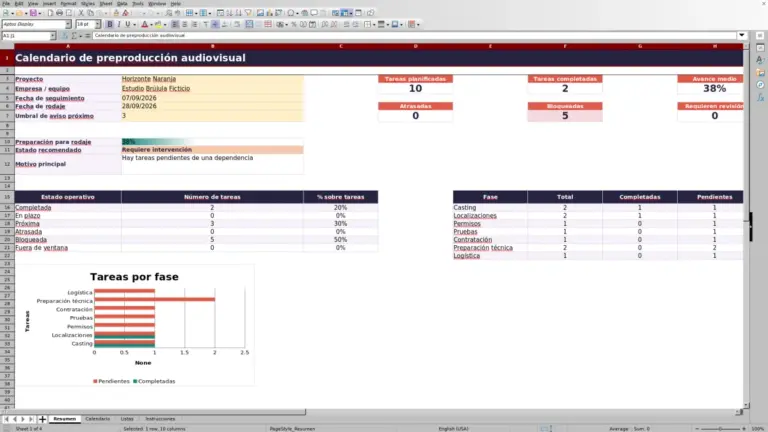The height and width of the screenshot is (432, 768).
Task: Switch to the Instrucciones sheet tab
Action: [x=160, y=419]
